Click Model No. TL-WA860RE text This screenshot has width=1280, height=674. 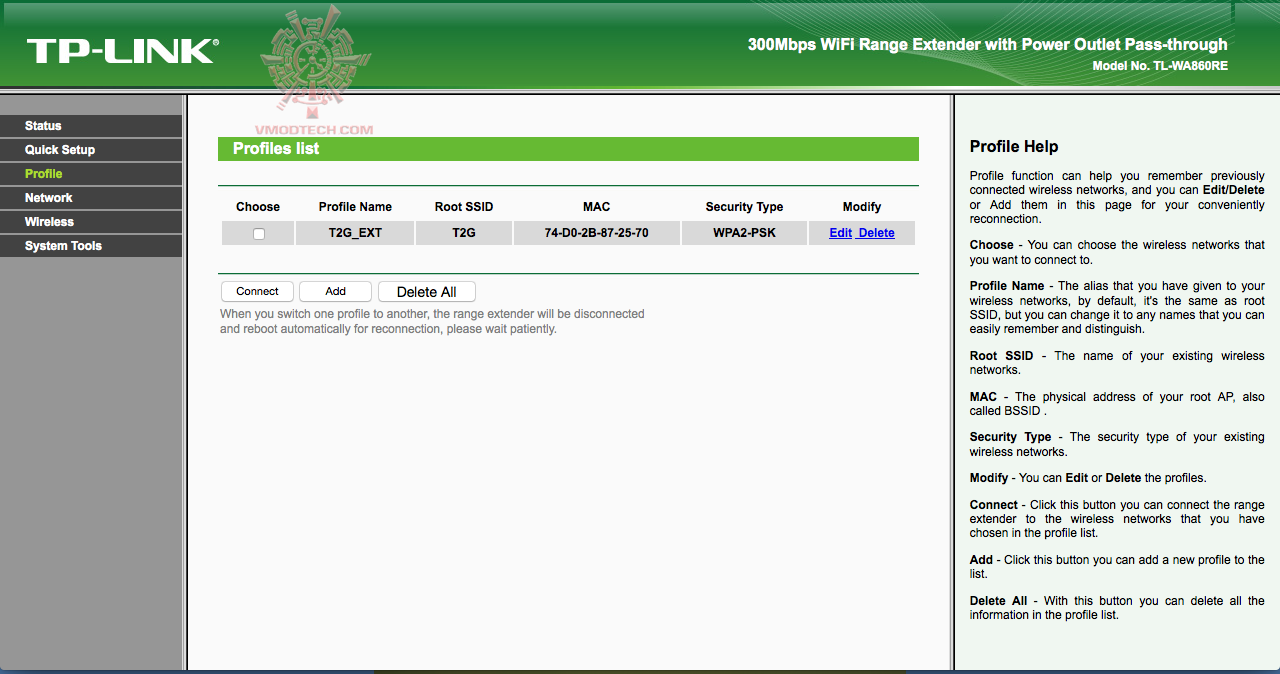1160,66
